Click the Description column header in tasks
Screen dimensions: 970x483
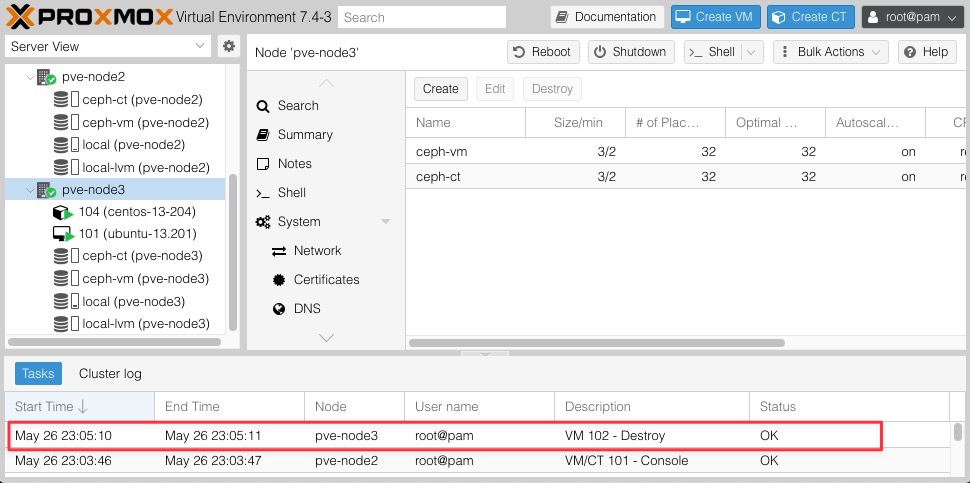pos(652,406)
